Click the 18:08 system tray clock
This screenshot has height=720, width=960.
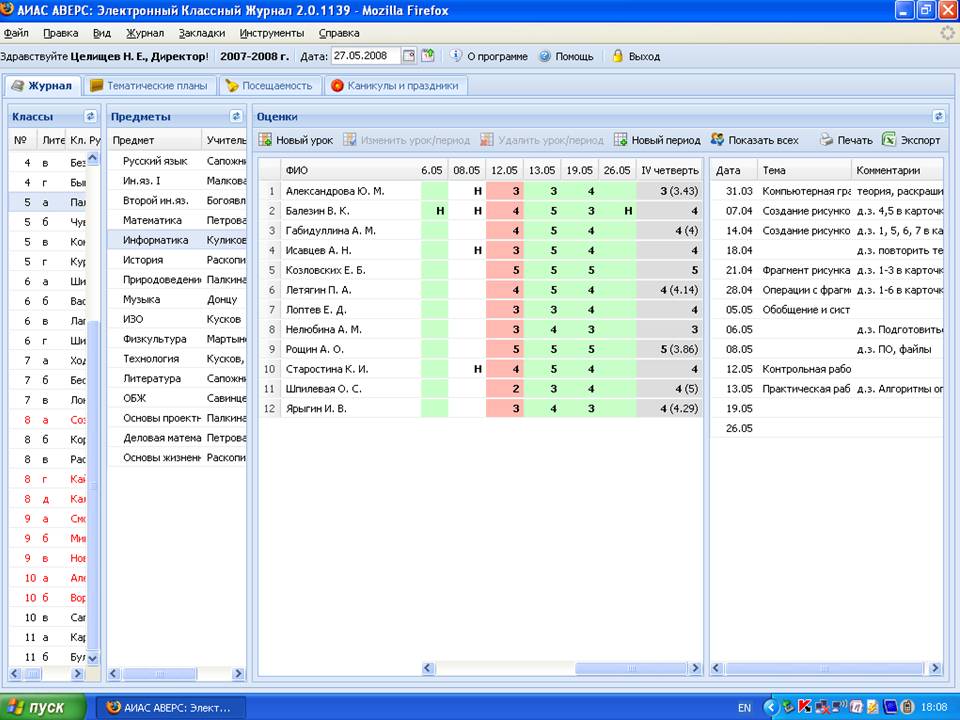point(934,708)
